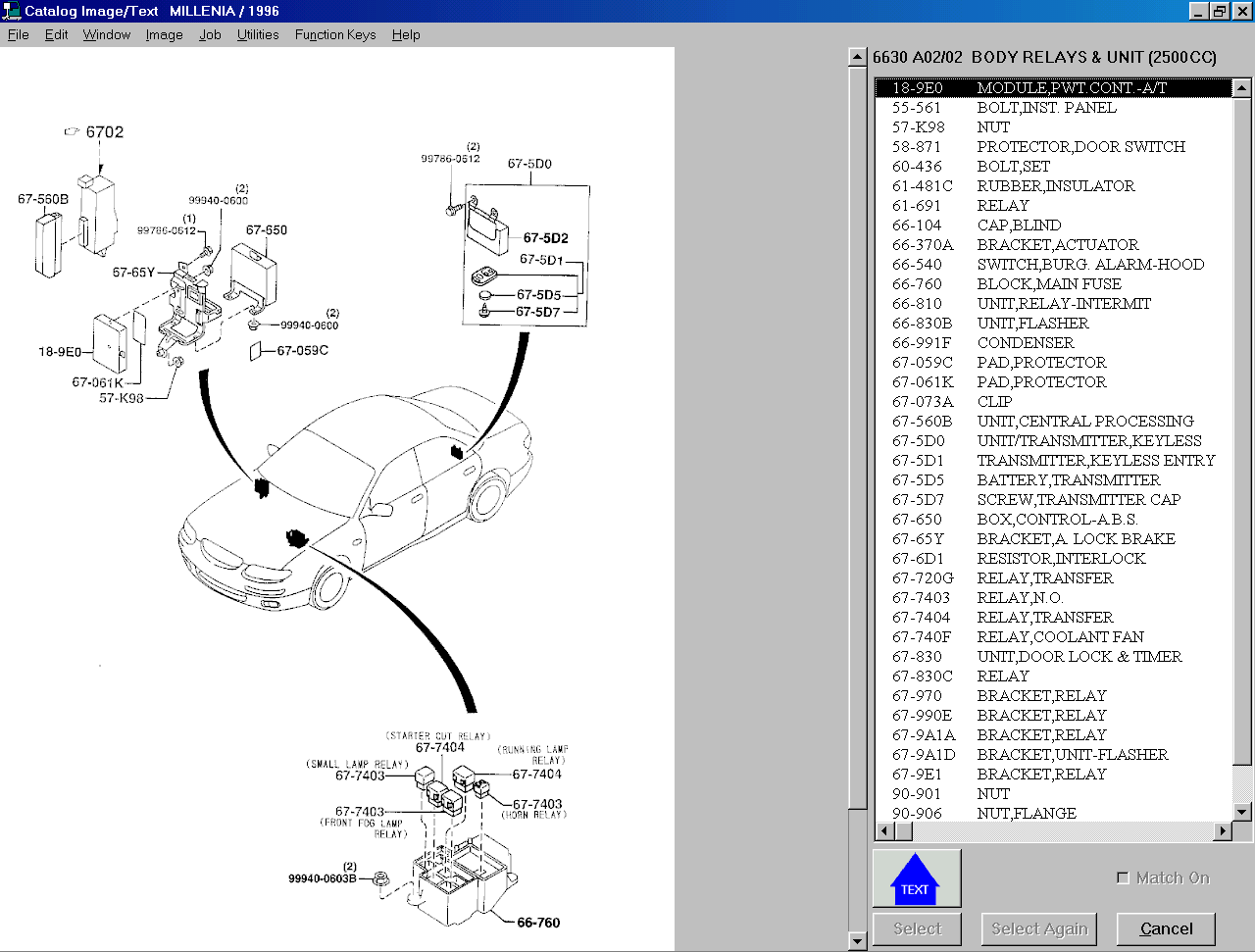
Task: Click the Cancel button
Action: tap(1167, 928)
